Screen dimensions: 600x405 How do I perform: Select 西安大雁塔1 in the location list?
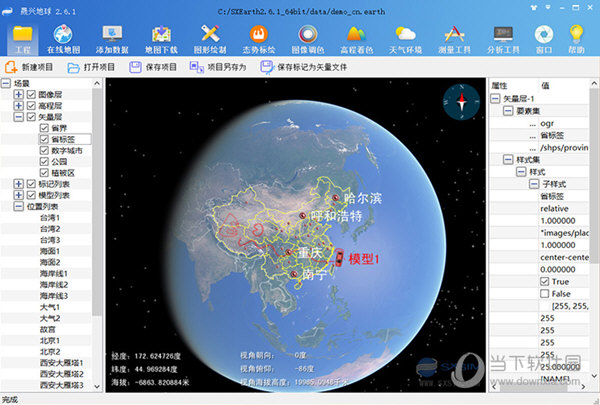tap(62, 363)
